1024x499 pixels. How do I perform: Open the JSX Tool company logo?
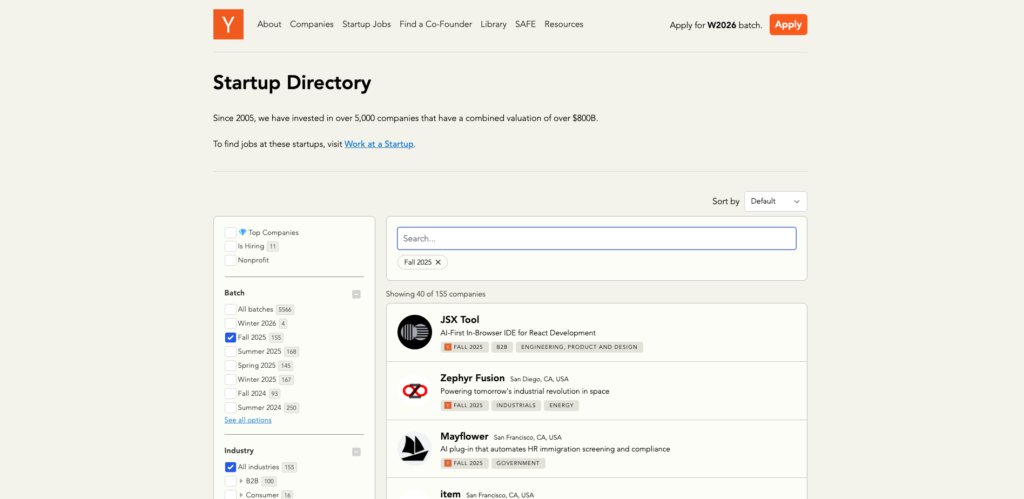coord(414,332)
